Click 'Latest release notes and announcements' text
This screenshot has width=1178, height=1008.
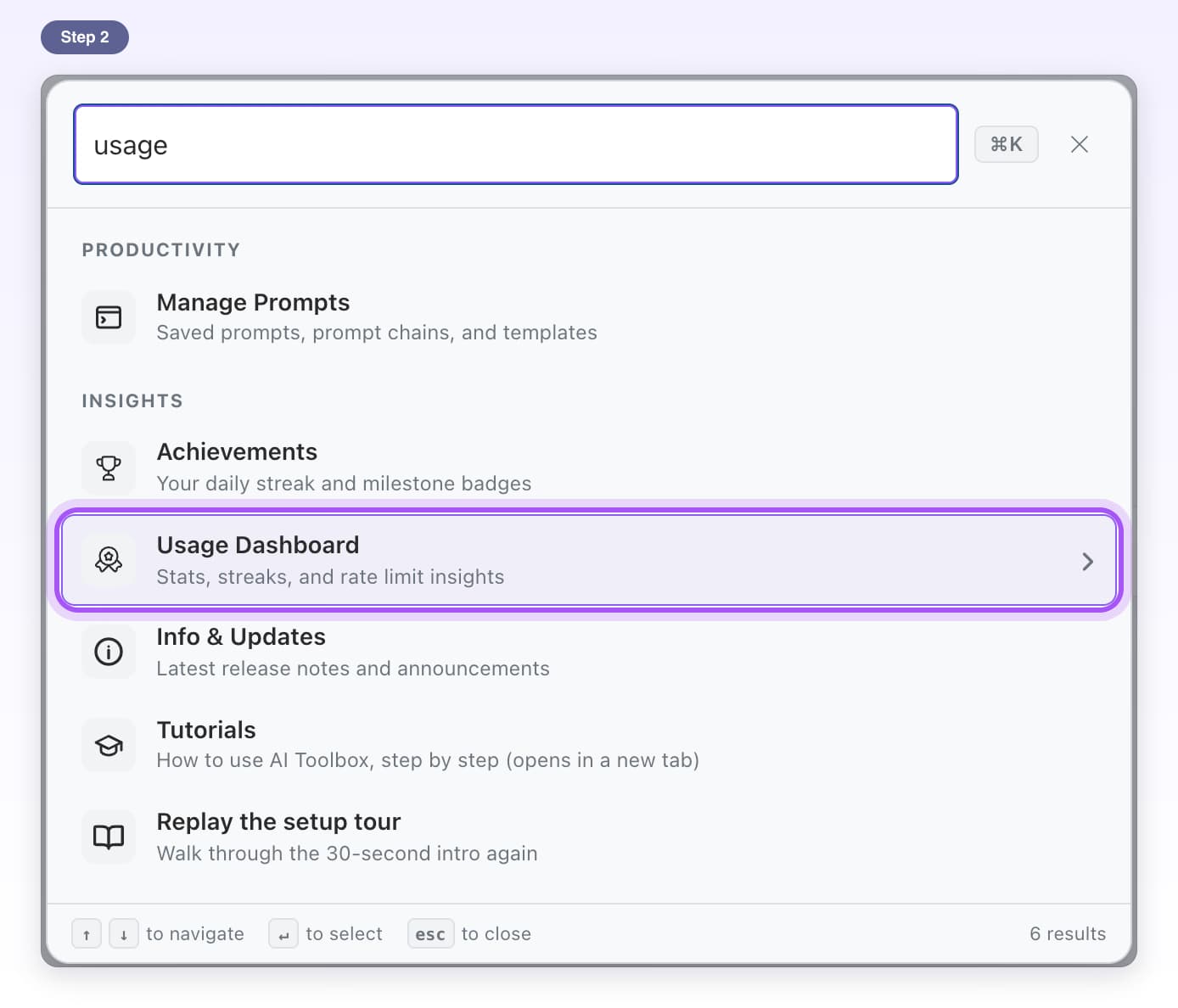pyautogui.click(x=353, y=669)
